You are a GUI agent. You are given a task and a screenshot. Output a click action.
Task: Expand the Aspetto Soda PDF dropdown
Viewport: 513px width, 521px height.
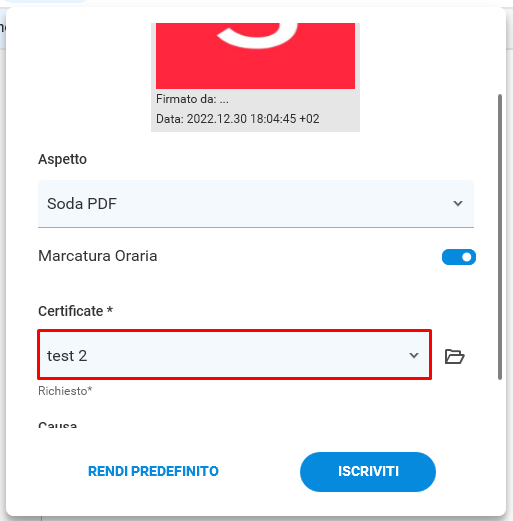[x=256, y=204]
